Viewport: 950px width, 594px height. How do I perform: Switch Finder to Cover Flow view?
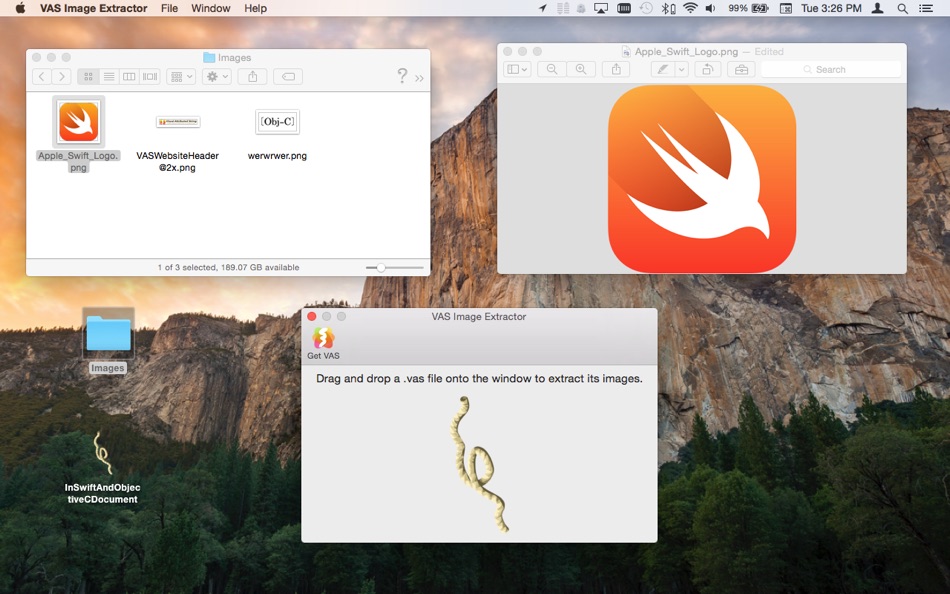pos(150,76)
